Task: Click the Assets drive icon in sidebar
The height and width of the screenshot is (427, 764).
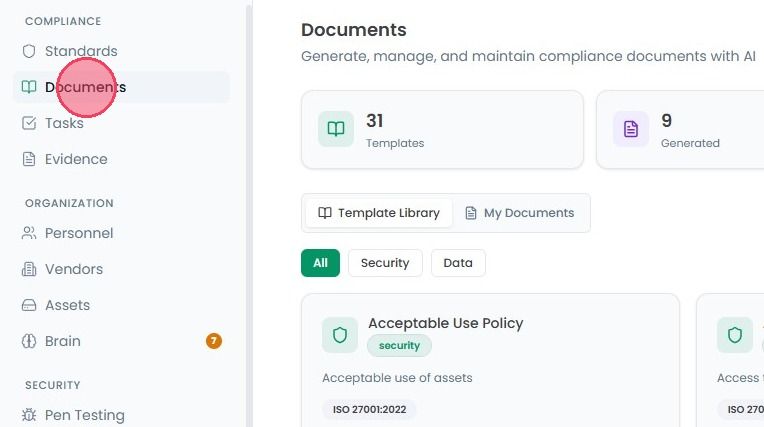Action: click(x=29, y=306)
